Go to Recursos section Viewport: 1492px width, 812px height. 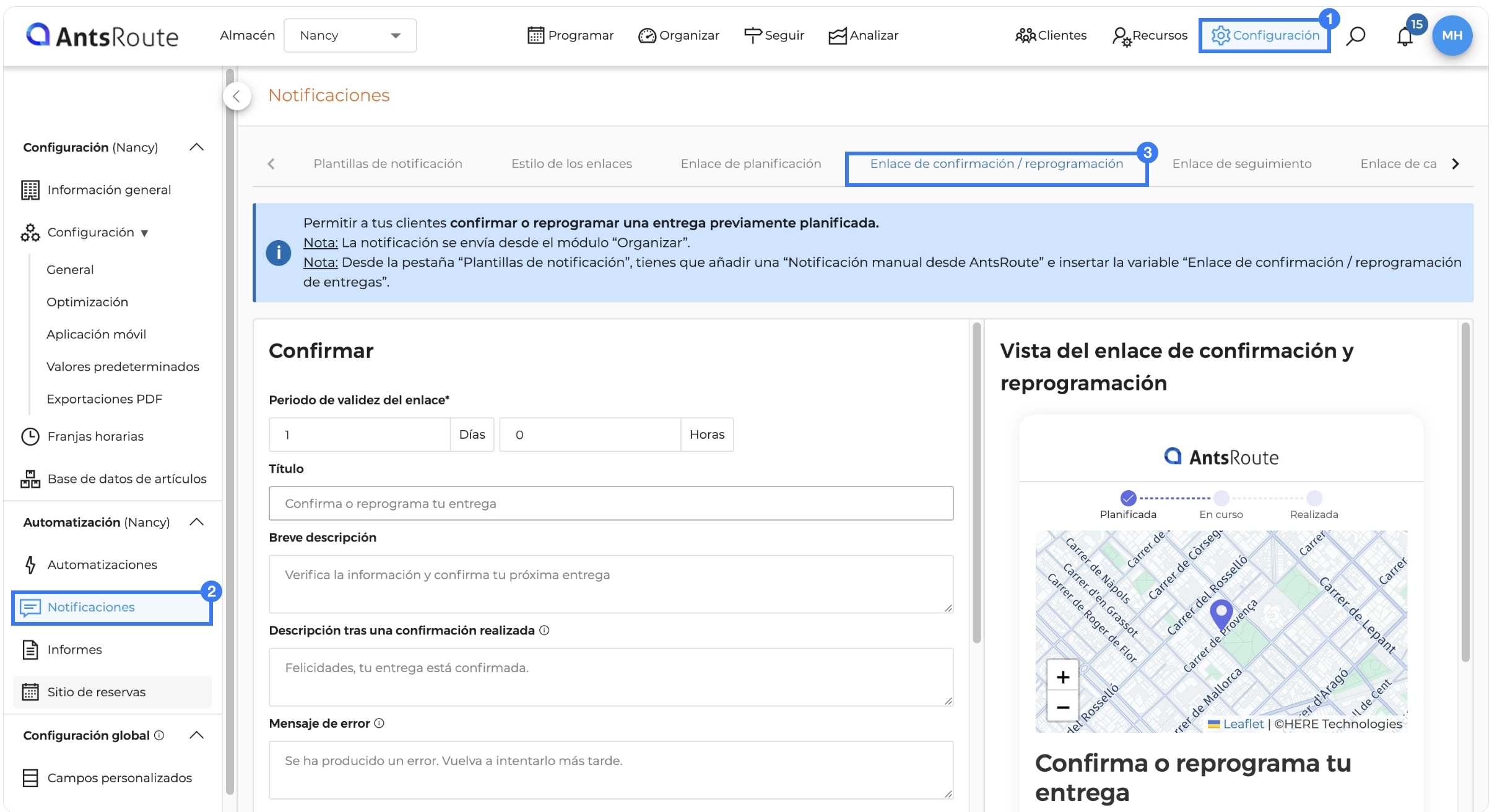[1150, 35]
